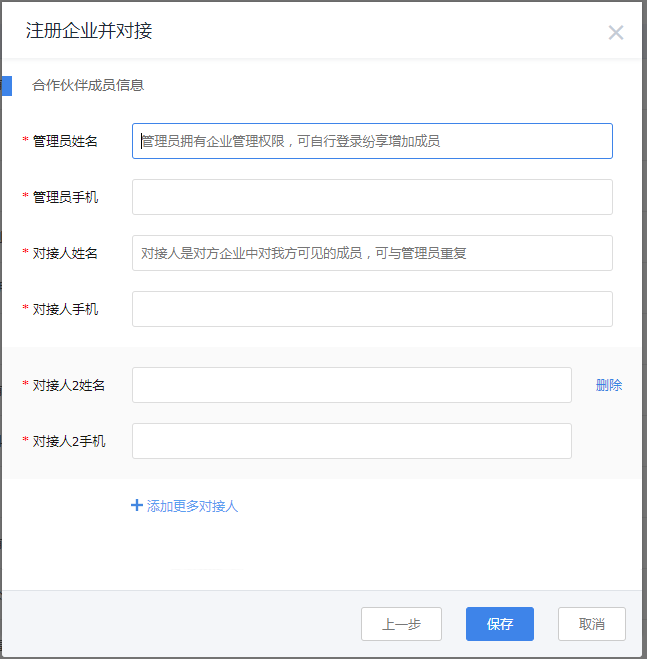
Task: Click the plus icon to add contact
Action: point(137,505)
